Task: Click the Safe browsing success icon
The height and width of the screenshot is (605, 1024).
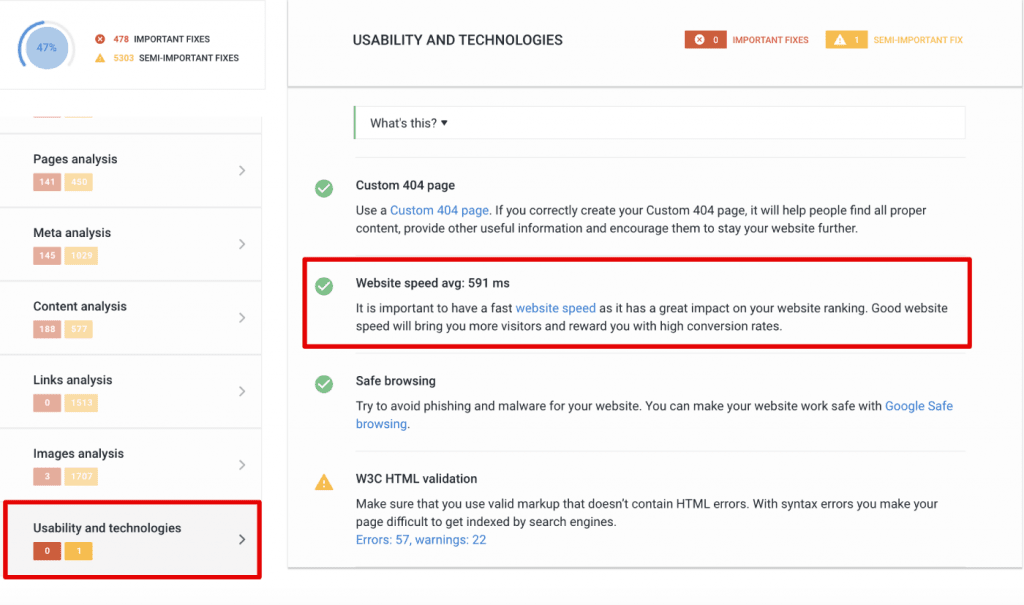Action: 324,383
